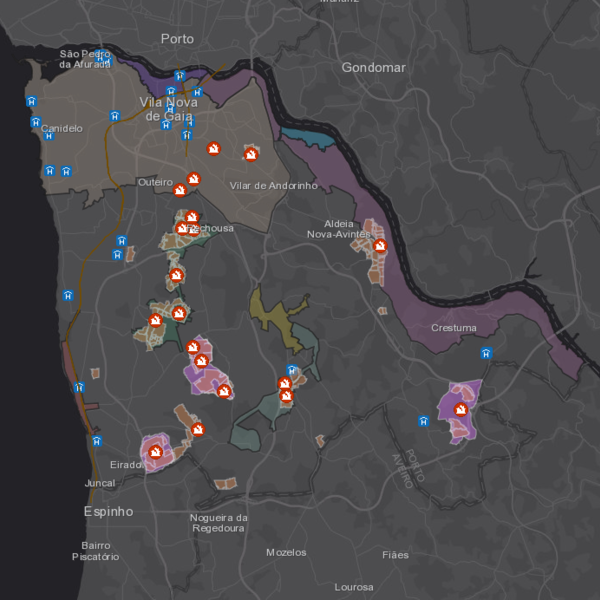Click coastal hospital marker directly above Eirado label

pyautogui.click(x=97, y=441)
